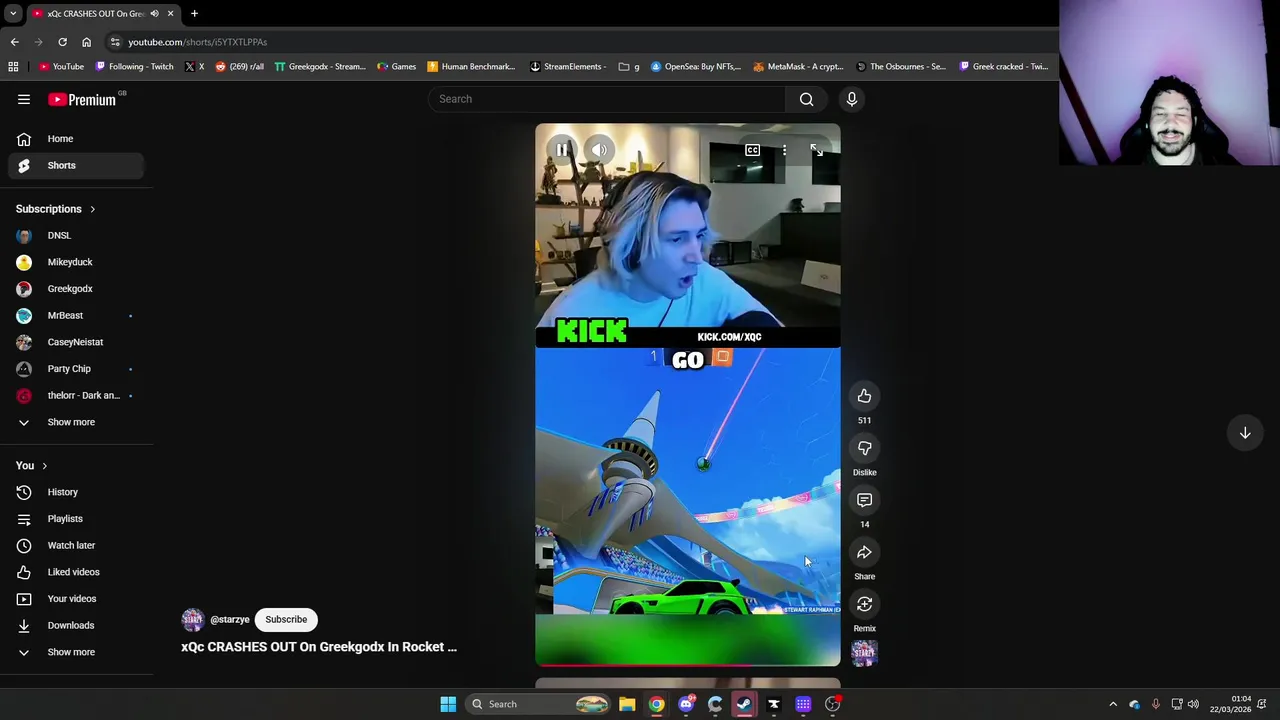
Task: Open the Human Benchmark bookmark
Action: pyautogui.click(x=470, y=67)
